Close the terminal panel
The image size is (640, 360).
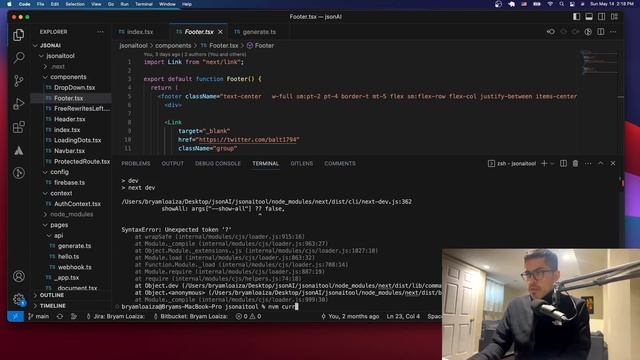pos(613,163)
